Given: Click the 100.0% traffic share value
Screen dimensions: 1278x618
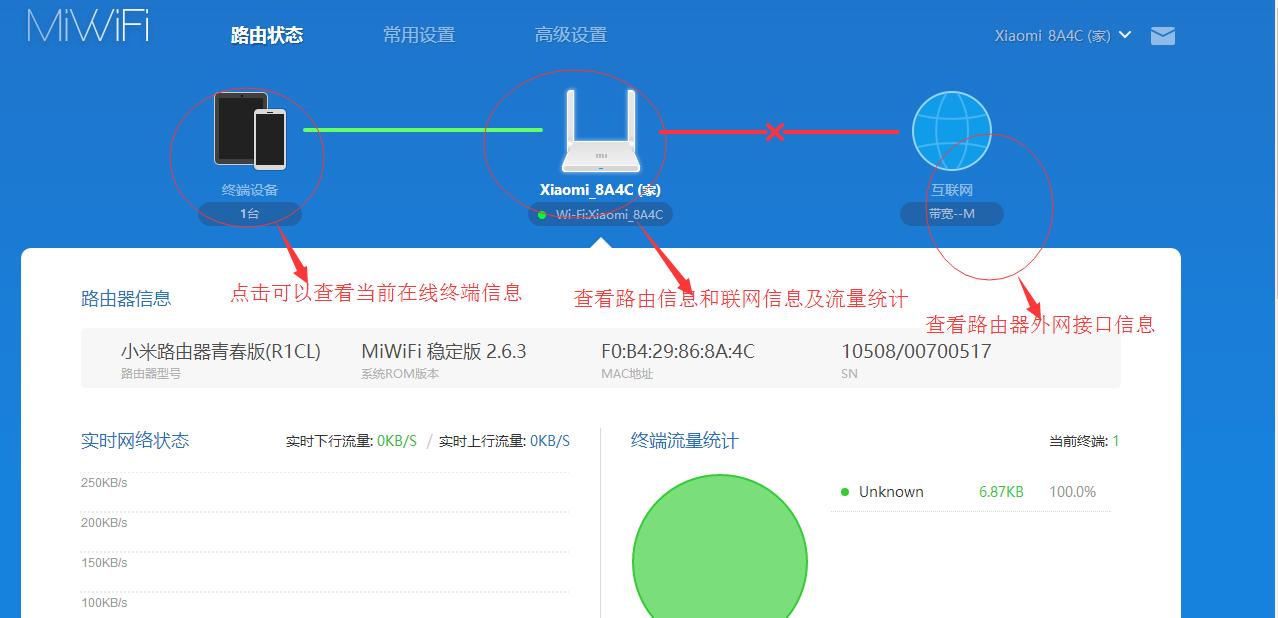Looking at the screenshot, I should pos(1073,492).
